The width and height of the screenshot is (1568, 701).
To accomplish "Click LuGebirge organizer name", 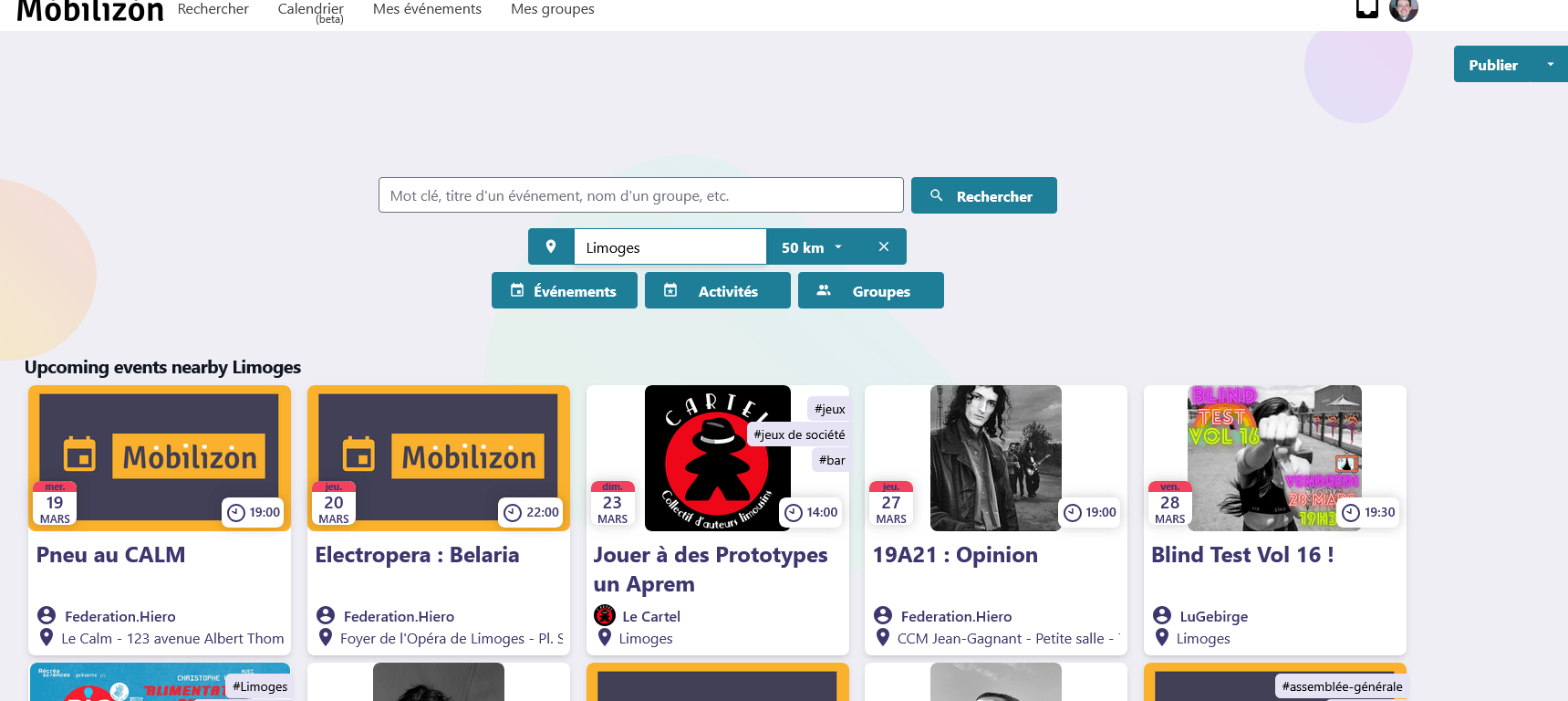I will point(1213,616).
